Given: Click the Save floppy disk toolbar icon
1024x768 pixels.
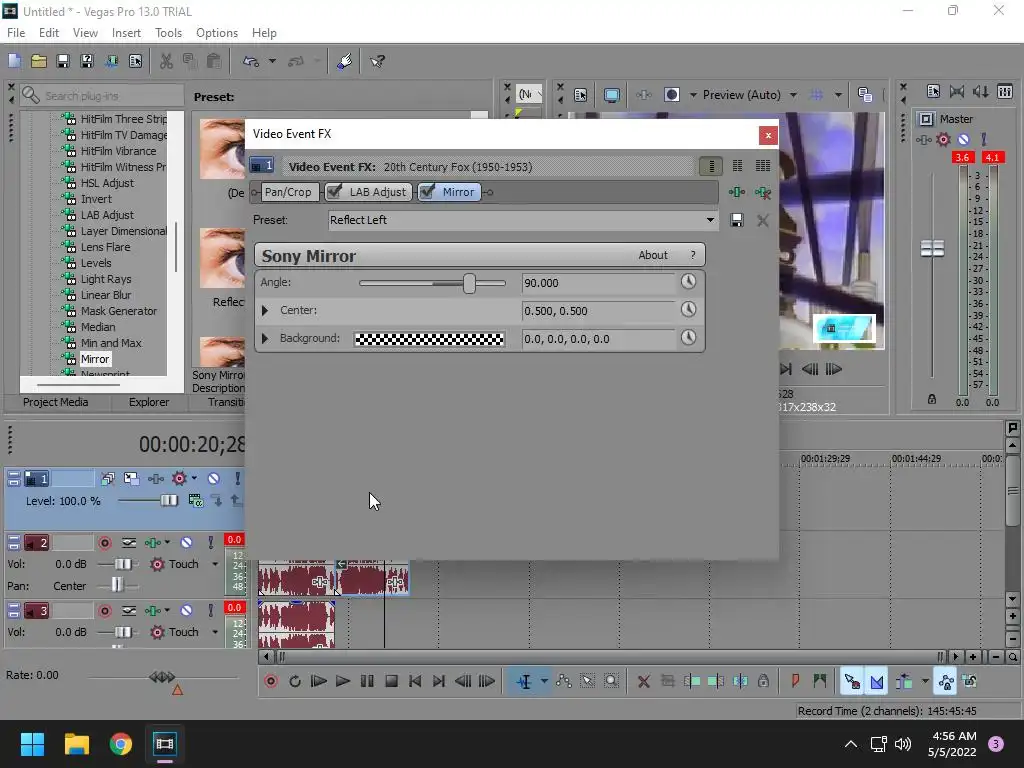Looking at the screenshot, I should click(63, 61).
